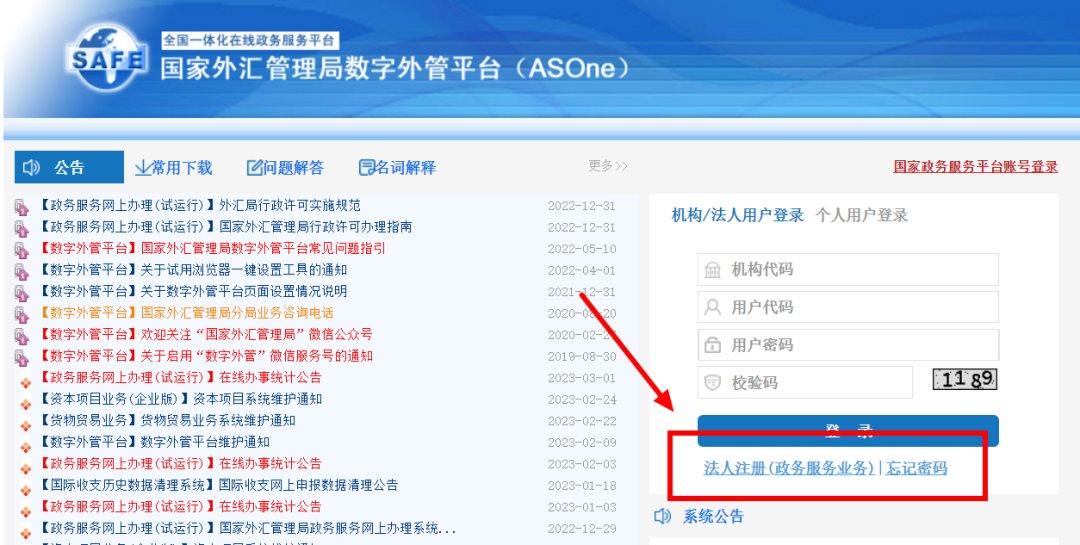
Task: Click pinned icon beside 微信服务号的通知 announcement
Action: click(21, 357)
